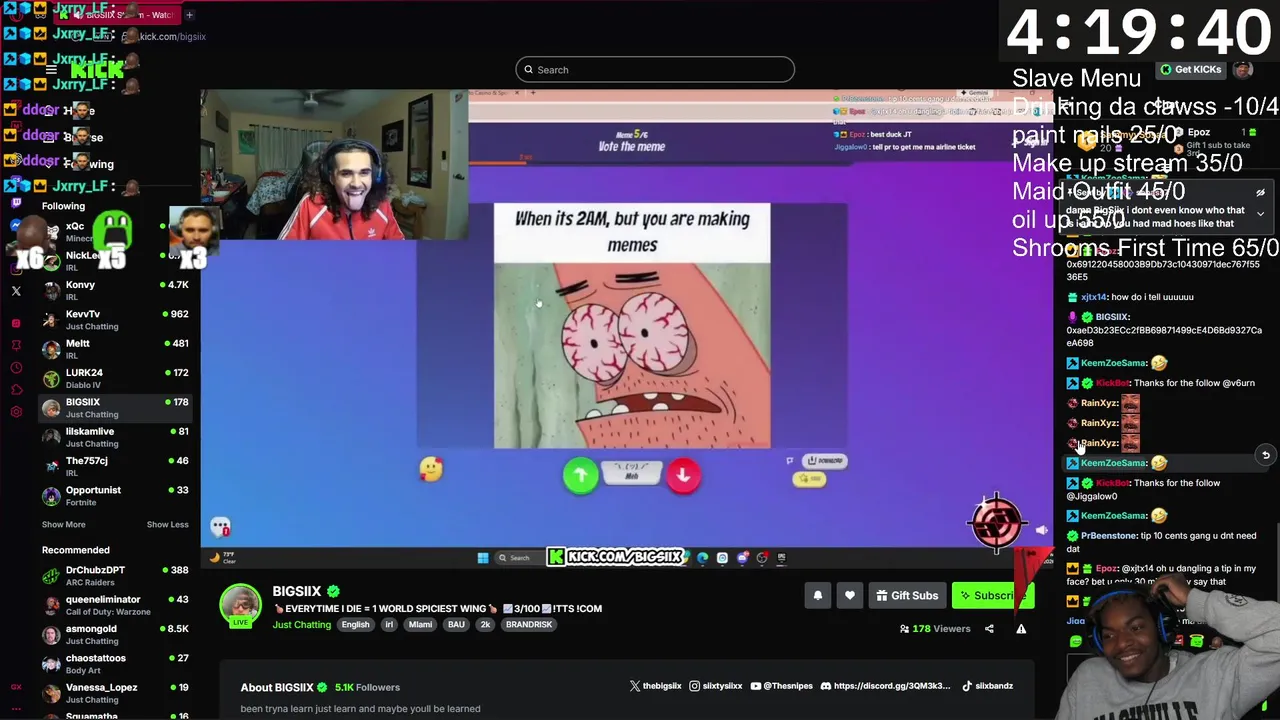1280x720 pixels.
Task: Click the green Subscribe button
Action: pyautogui.click(x=992, y=596)
